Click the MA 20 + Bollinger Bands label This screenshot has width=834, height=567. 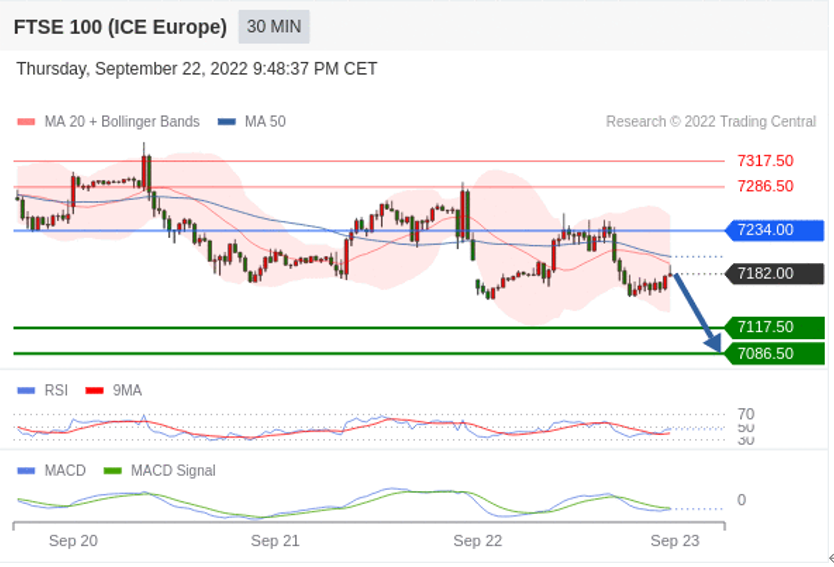[122, 122]
